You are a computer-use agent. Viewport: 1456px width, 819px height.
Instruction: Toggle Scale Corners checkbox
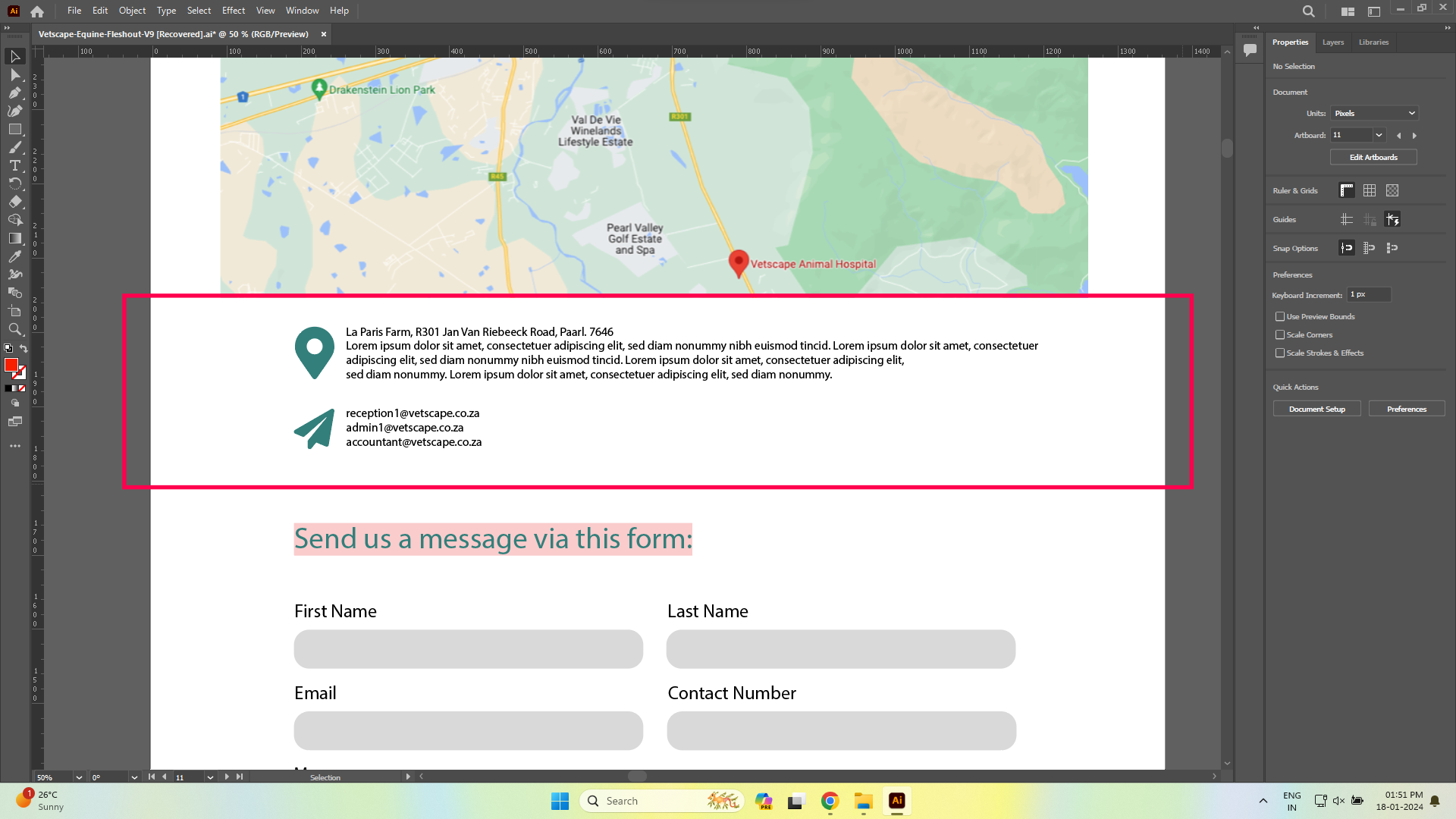point(1280,335)
